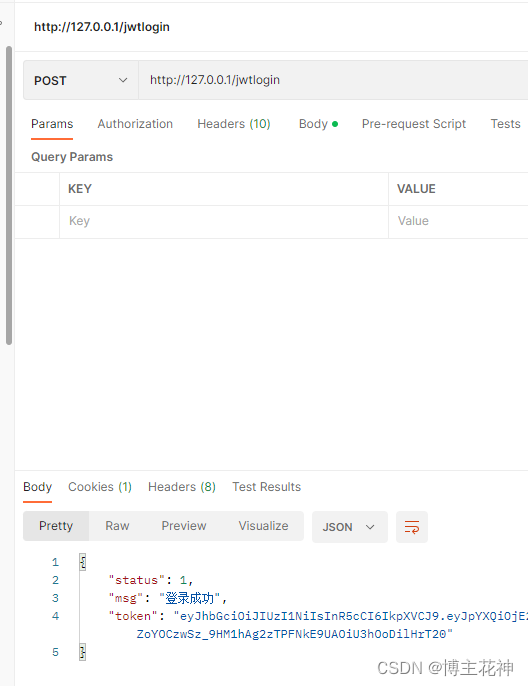This screenshot has width=528, height=686.
Task: Click the query param Key field
Action: [224, 221]
